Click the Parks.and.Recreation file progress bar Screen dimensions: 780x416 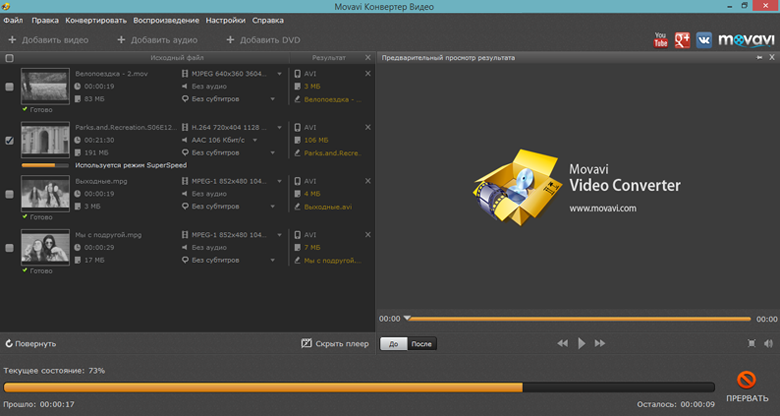pyautogui.click(x=45, y=165)
